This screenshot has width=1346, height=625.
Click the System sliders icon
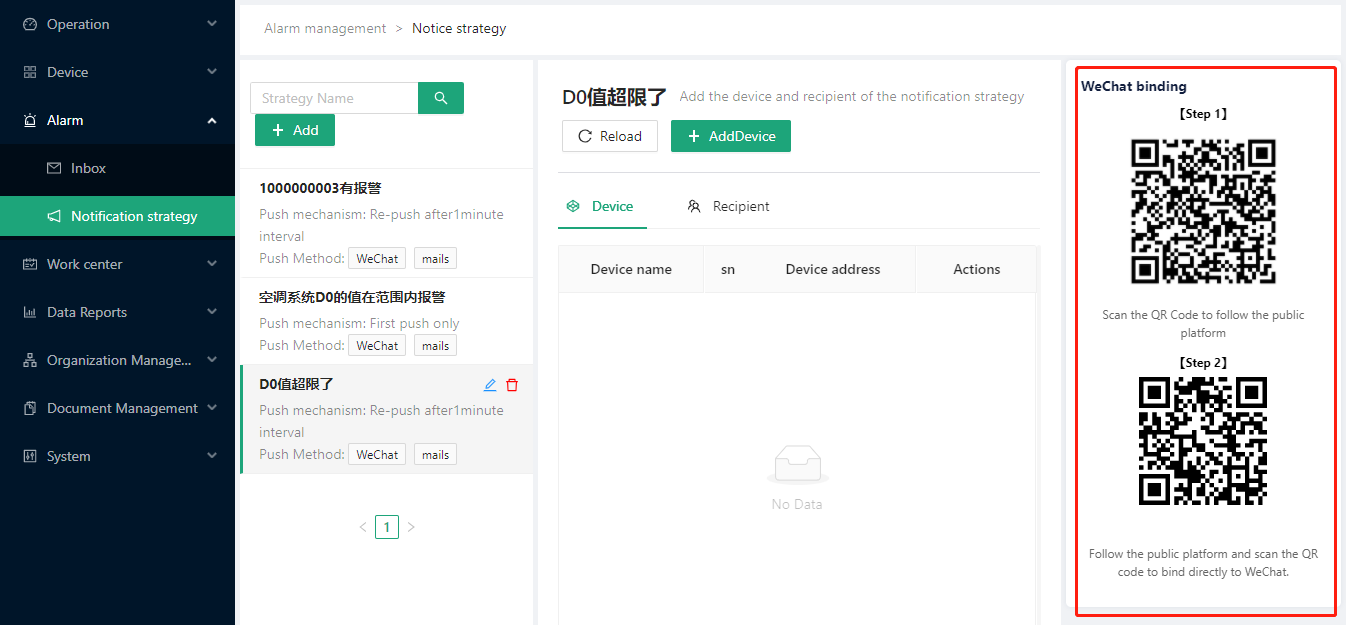[x=30, y=456]
